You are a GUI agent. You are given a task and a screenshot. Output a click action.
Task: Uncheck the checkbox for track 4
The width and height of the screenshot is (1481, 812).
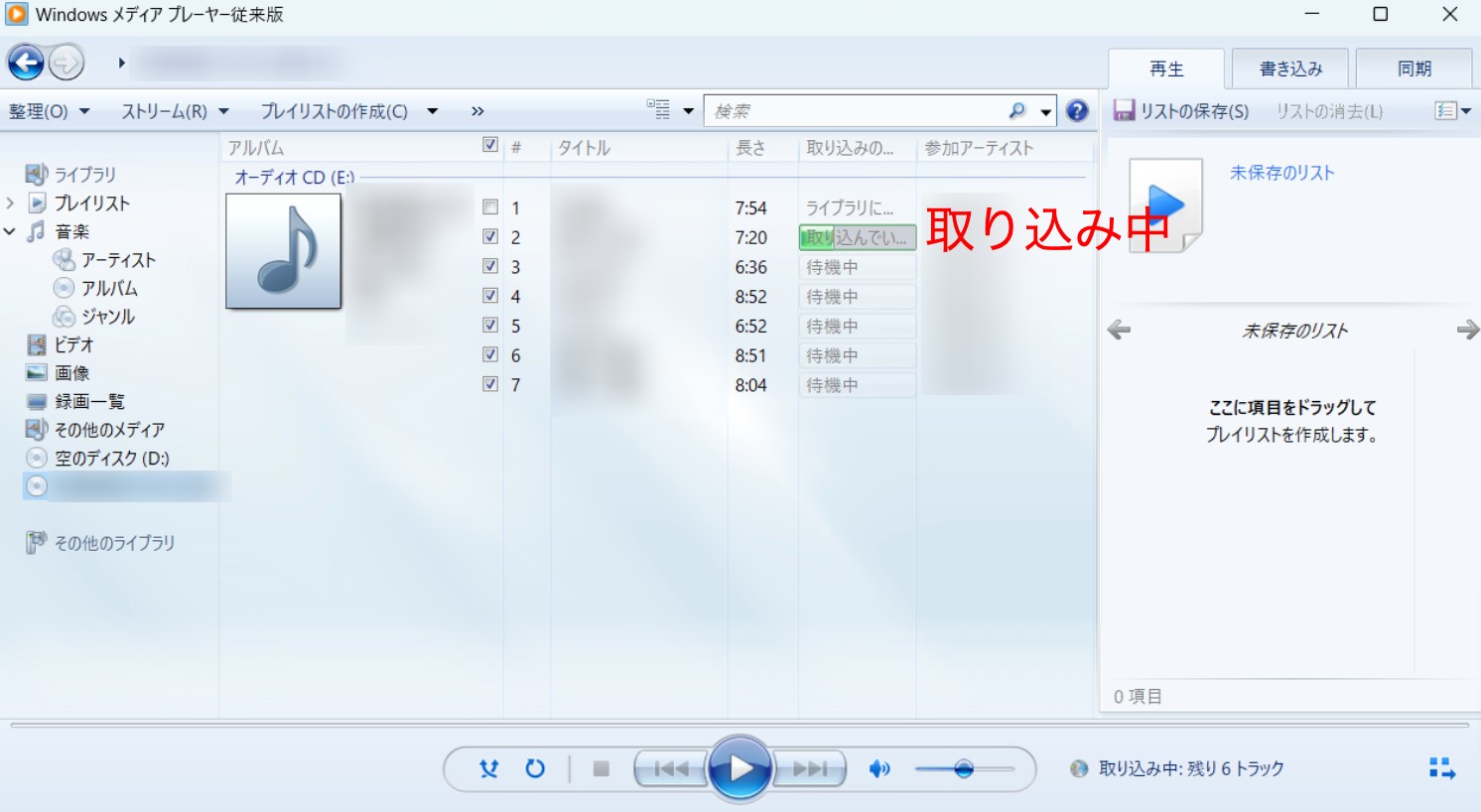click(490, 295)
